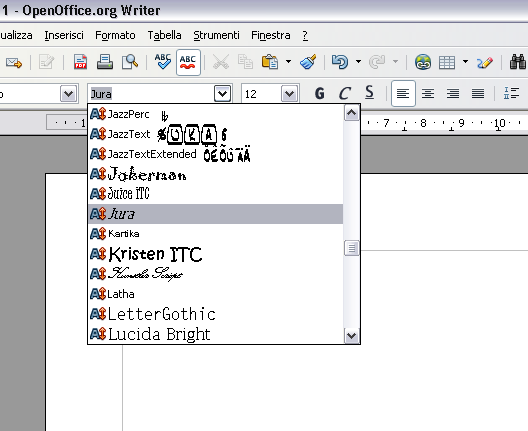Open page preview with magnifier icon
The width and height of the screenshot is (528, 431).
[x=130, y=62]
